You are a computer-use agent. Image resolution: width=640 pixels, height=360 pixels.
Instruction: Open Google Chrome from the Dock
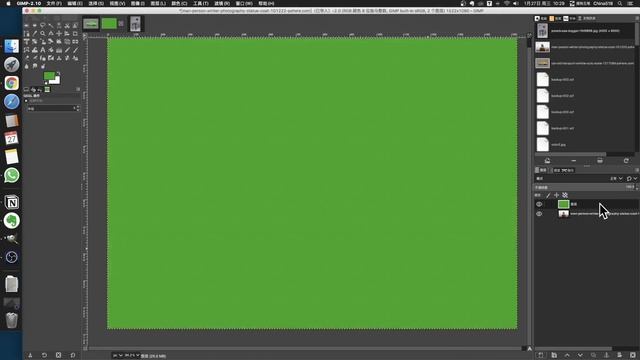[11, 83]
